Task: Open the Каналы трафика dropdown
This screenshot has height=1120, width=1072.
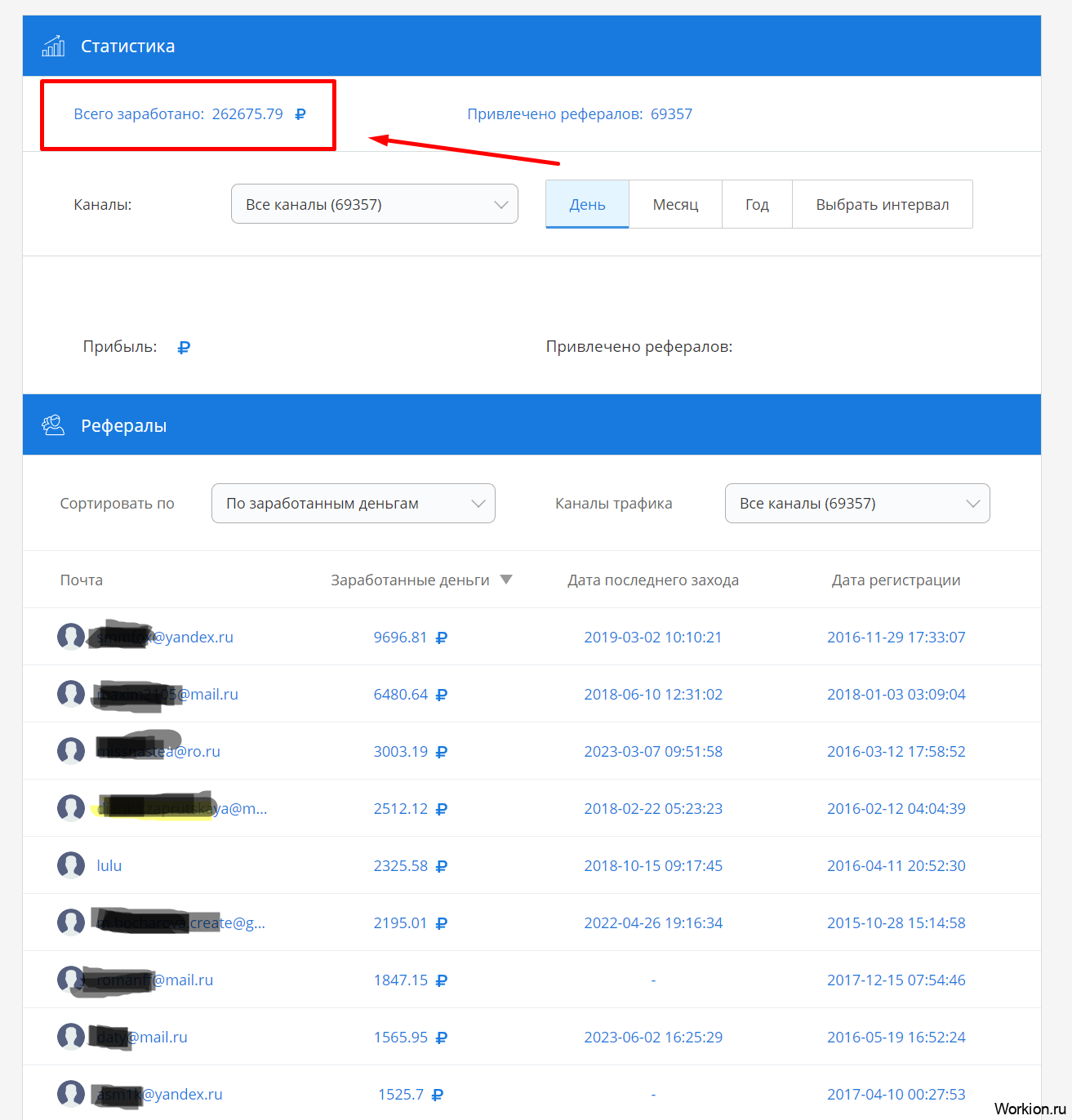Action: click(856, 504)
